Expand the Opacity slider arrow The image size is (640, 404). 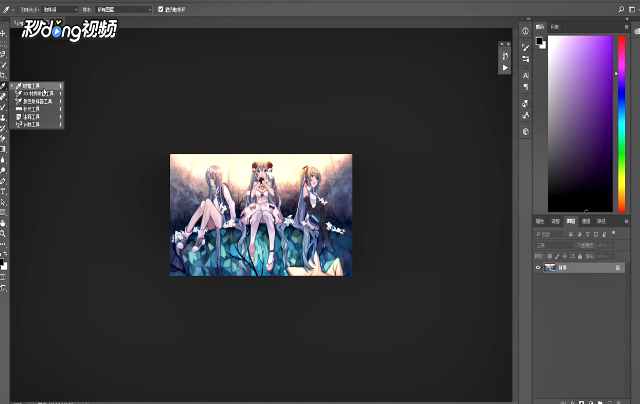pyautogui.click(x=612, y=245)
